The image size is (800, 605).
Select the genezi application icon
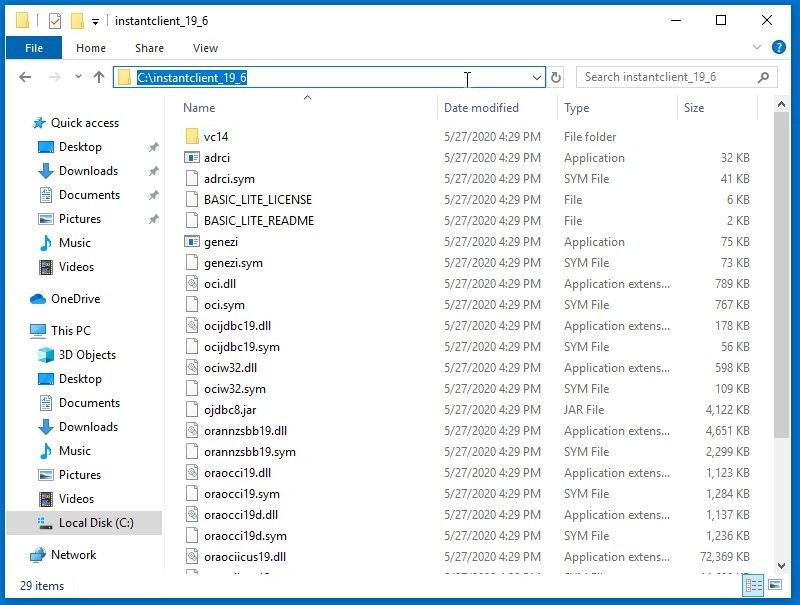click(x=192, y=242)
